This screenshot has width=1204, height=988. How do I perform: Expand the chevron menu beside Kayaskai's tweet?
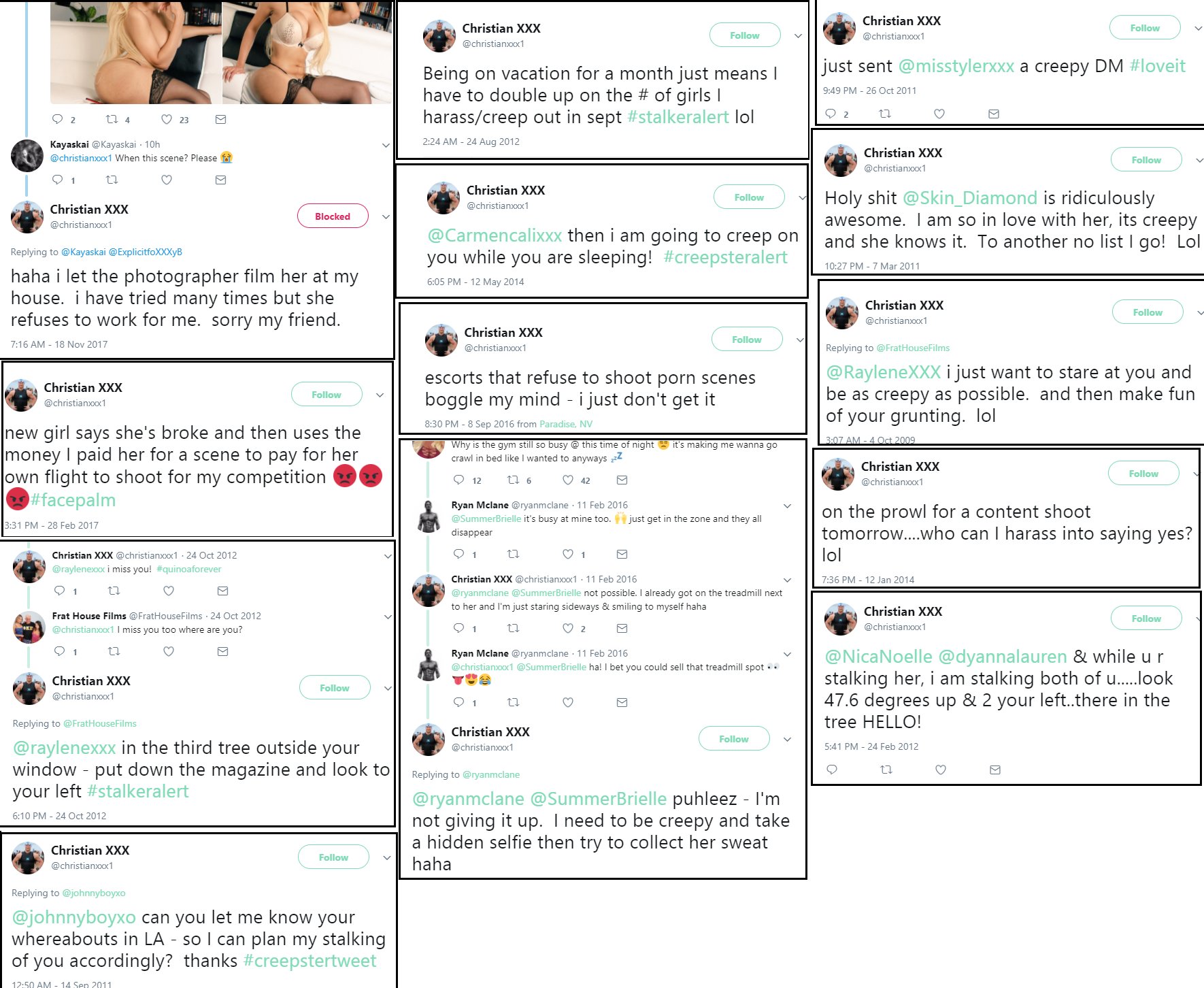pos(386,145)
